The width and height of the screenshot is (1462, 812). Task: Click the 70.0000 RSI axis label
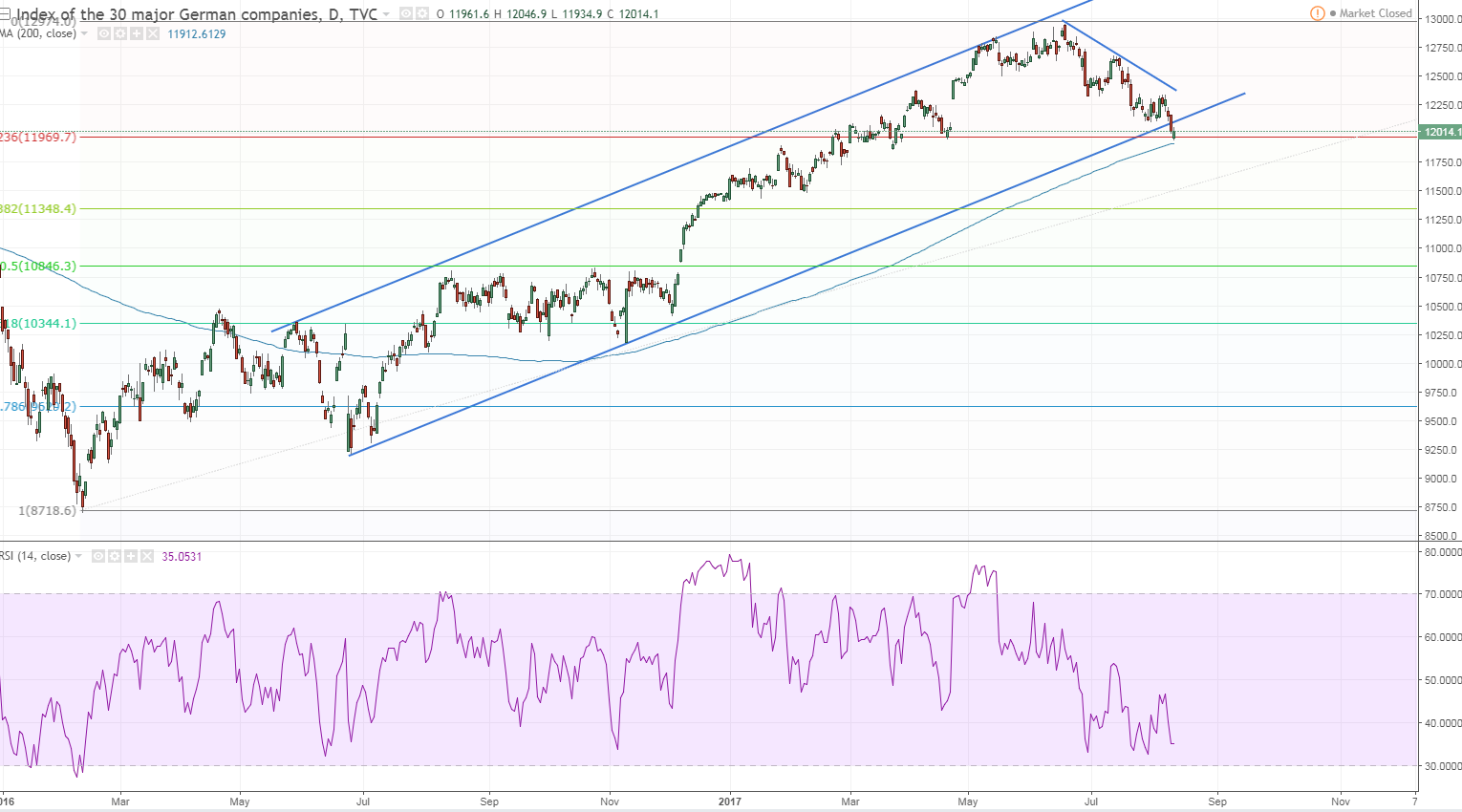tap(1442, 594)
